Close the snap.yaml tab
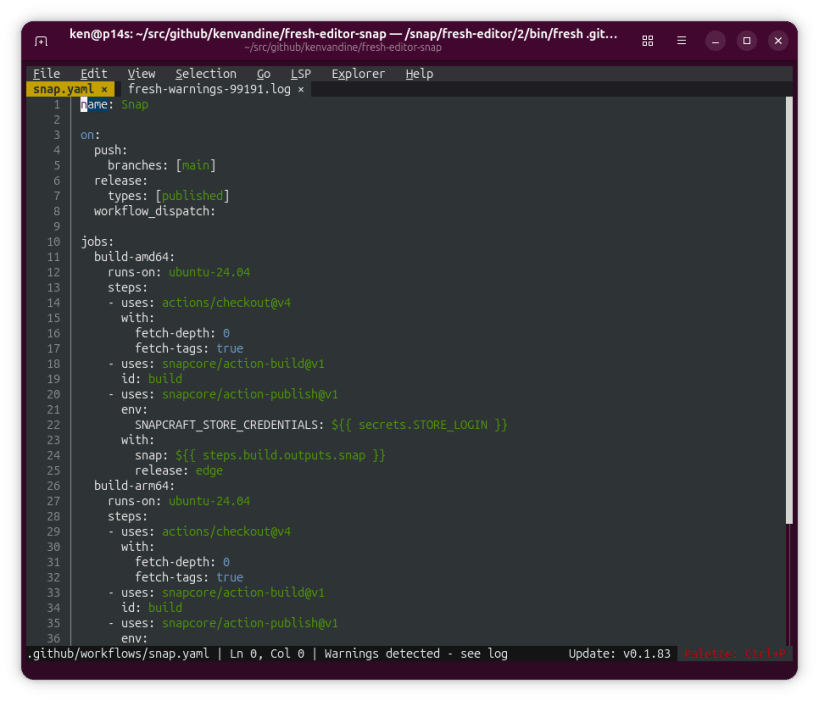The width and height of the screenshot is (819, 701). pos(104,89)
